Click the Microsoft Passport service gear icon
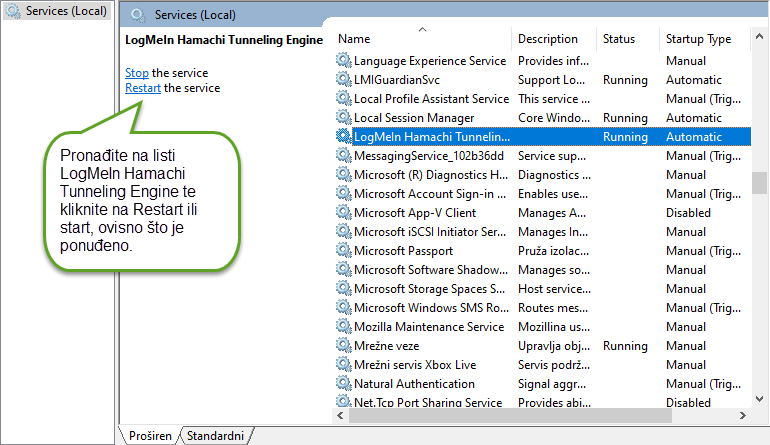770x445 pixels. tap(344, 251)
